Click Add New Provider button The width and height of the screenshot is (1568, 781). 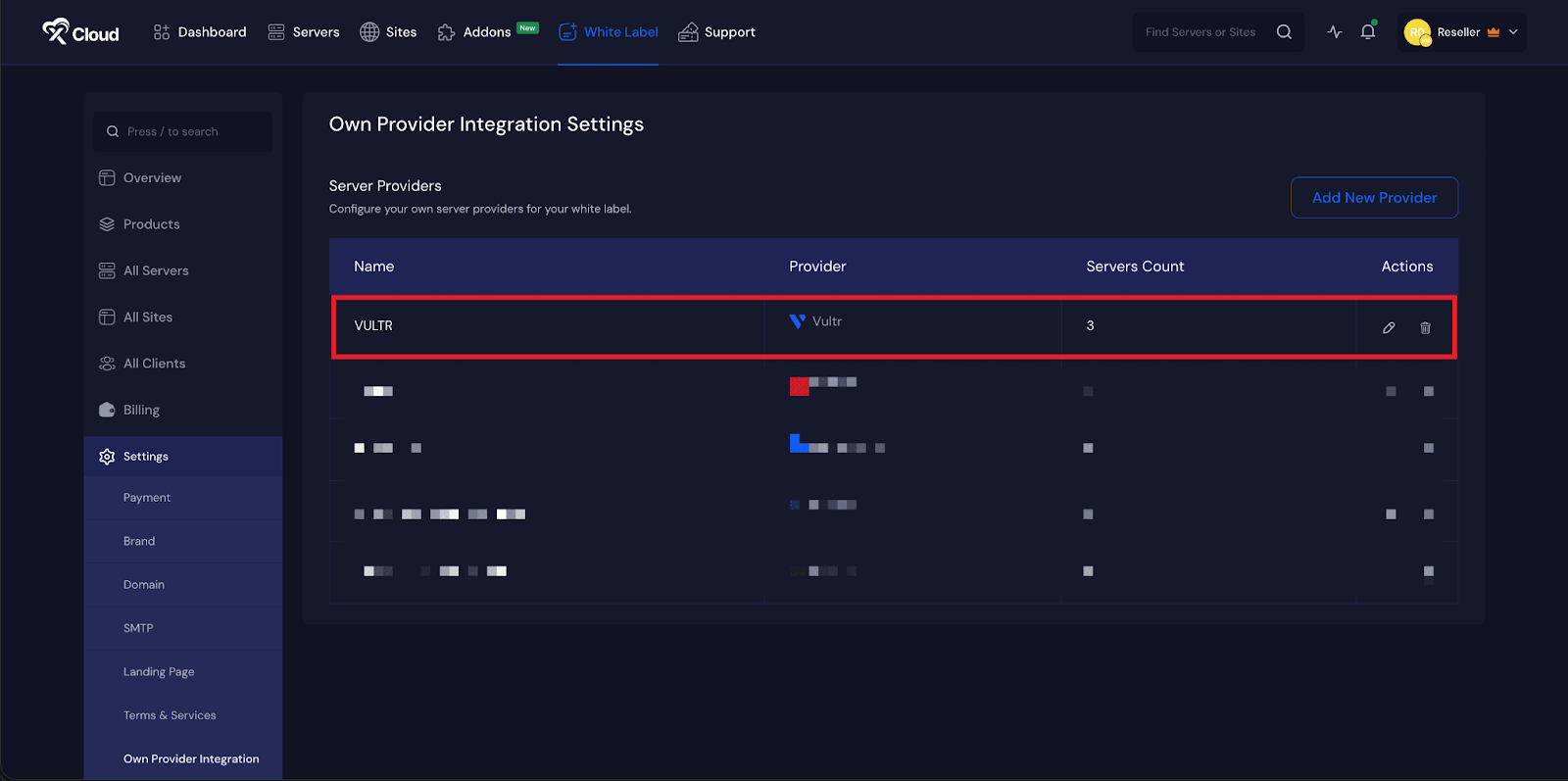1374,198
